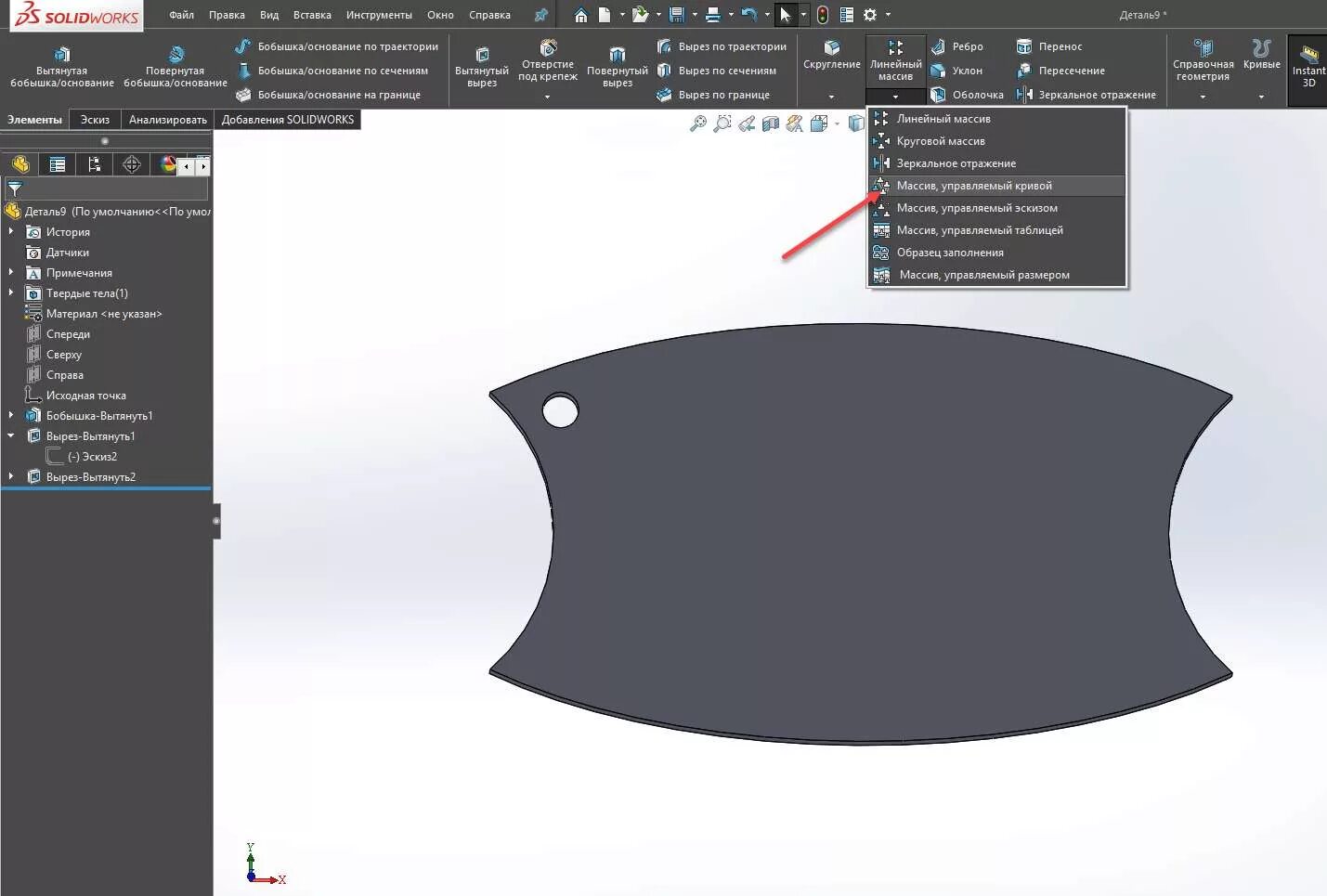Click the Previous View icon

(x=747, y=123)
